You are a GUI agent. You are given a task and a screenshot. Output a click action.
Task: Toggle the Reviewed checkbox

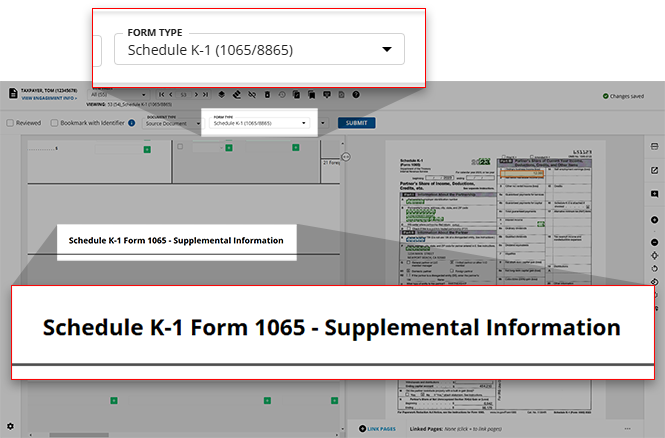[10, 123]
